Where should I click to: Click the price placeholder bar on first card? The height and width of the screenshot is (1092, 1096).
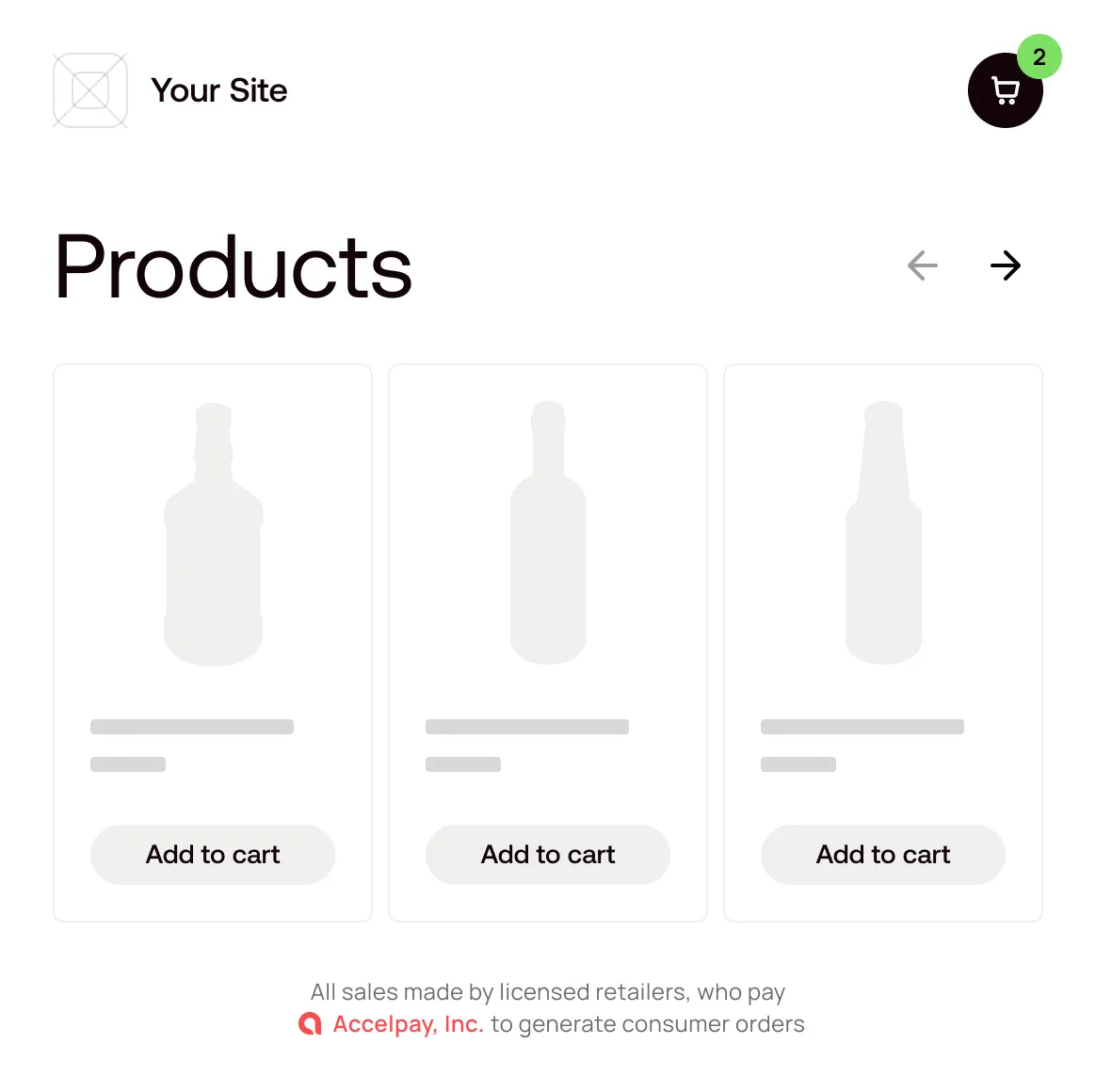tap(128, 763)
